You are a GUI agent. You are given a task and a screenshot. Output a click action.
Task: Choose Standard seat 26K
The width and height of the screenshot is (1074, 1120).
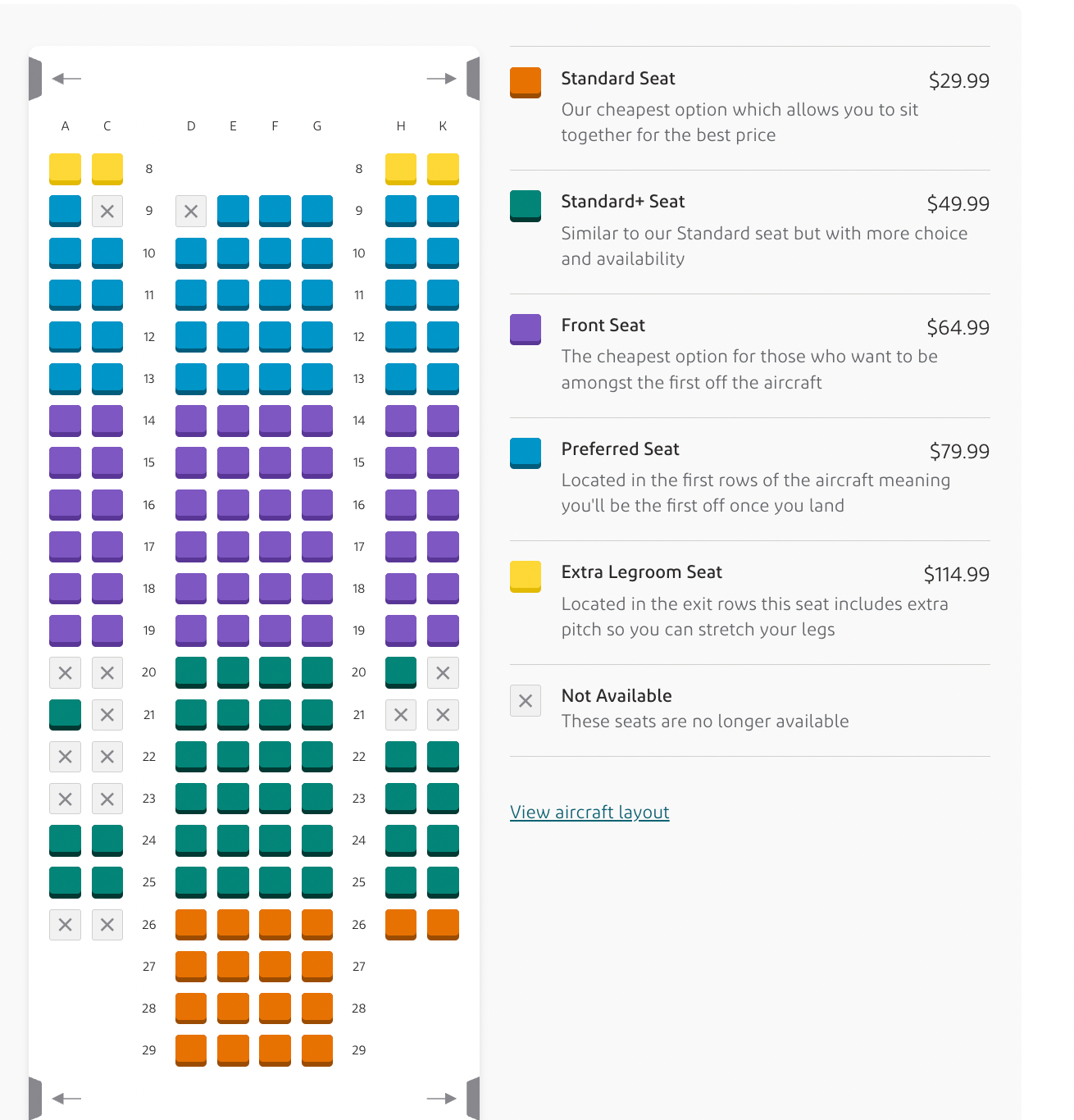click(443, 924)
